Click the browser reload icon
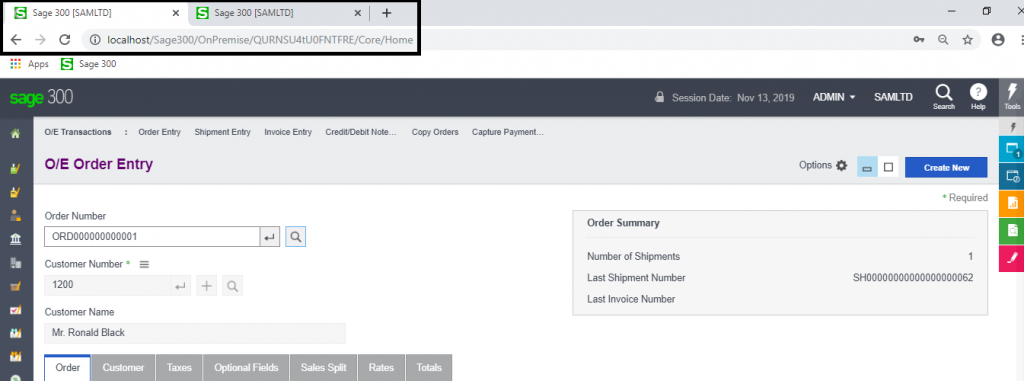Screen dimensions: 1024x381 click(x=64, y=40)
